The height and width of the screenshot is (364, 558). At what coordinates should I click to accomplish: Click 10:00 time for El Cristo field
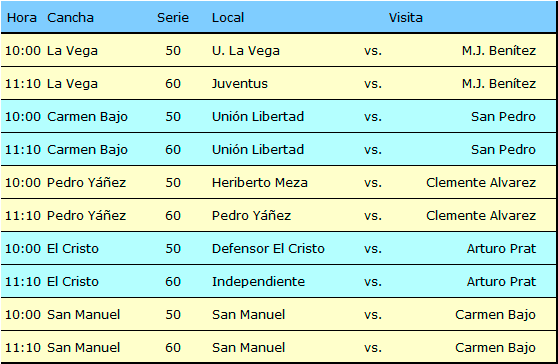23,248
